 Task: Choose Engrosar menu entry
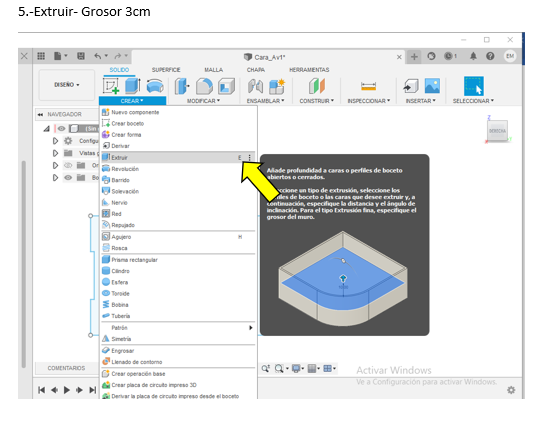pos(178,351)
